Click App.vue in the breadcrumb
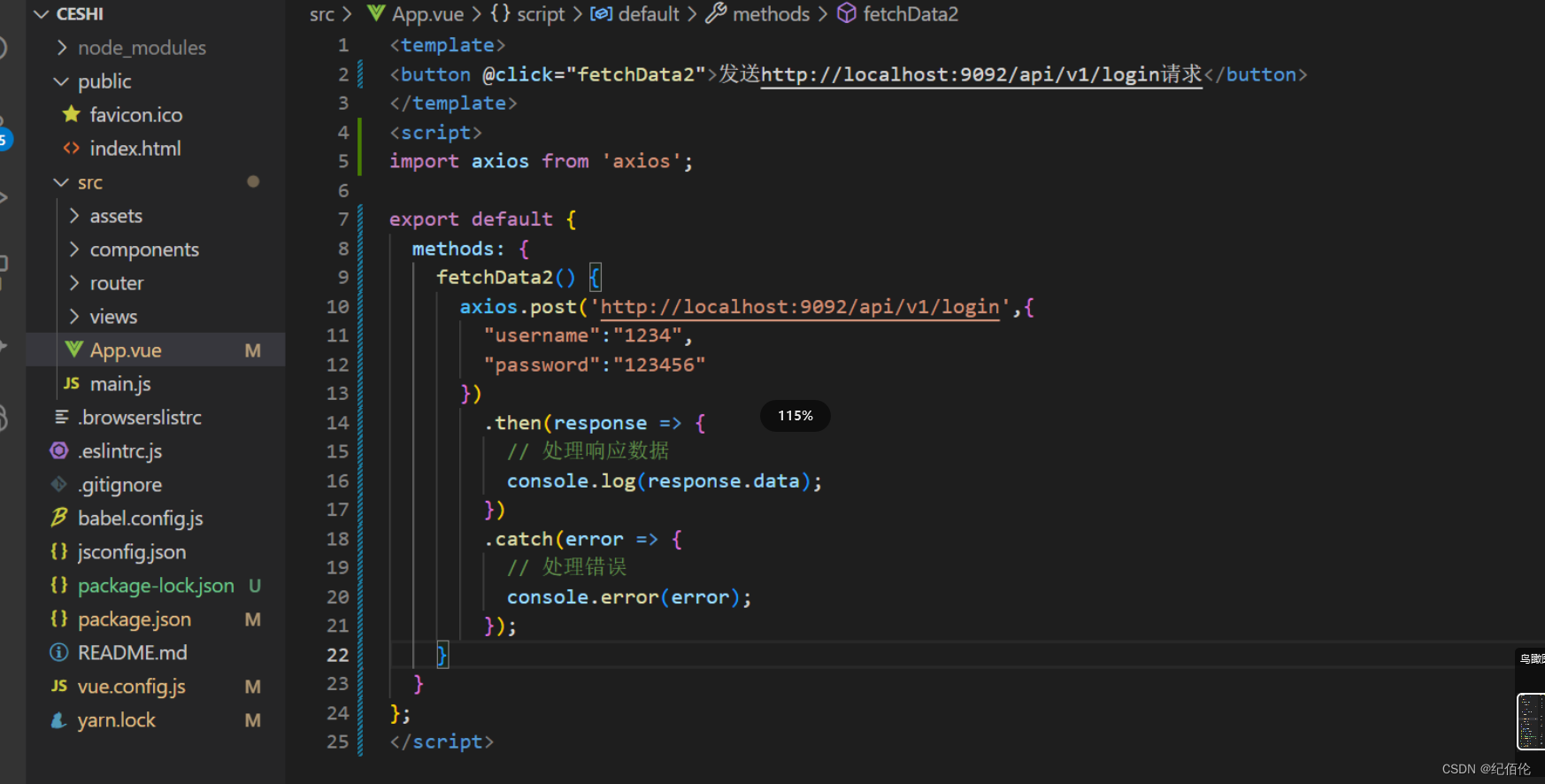 point(428,14)
